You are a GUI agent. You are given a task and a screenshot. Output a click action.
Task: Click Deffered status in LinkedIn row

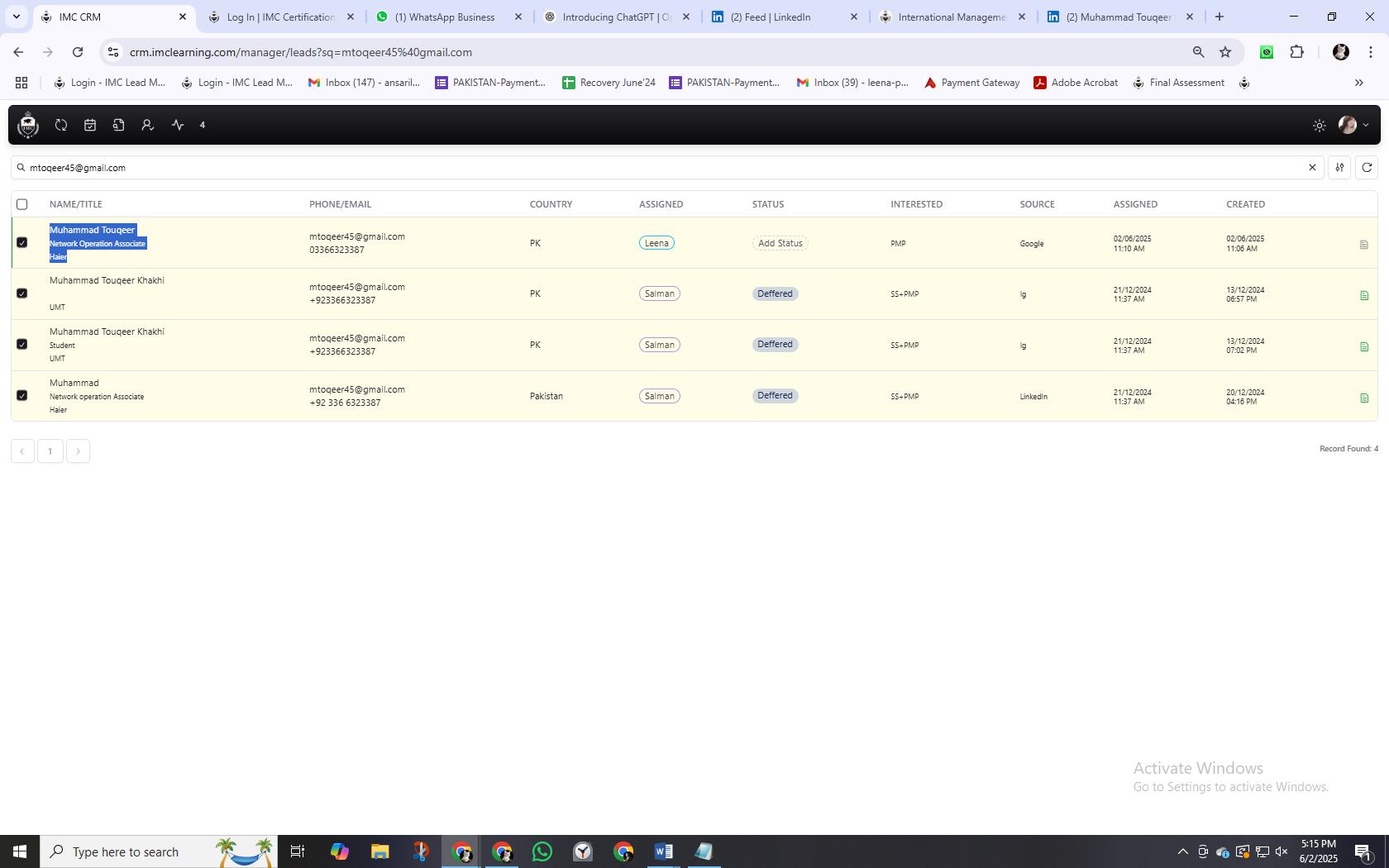click(x=775, y=396)
